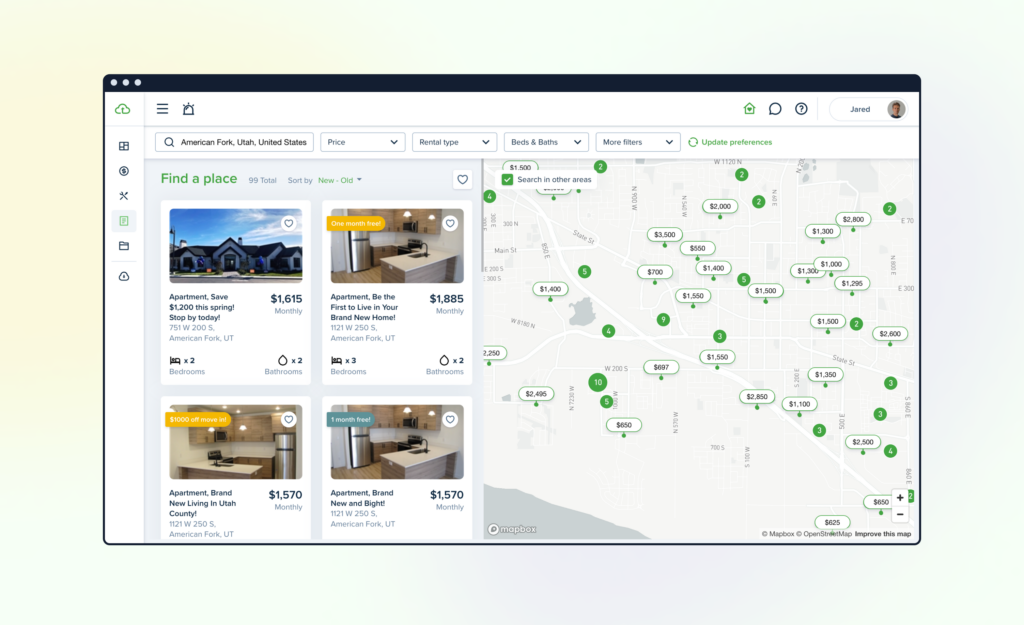Favorite the $1,885 apartment listing
This screenshot has height=625, width=1024.
[x=450, y=223]
